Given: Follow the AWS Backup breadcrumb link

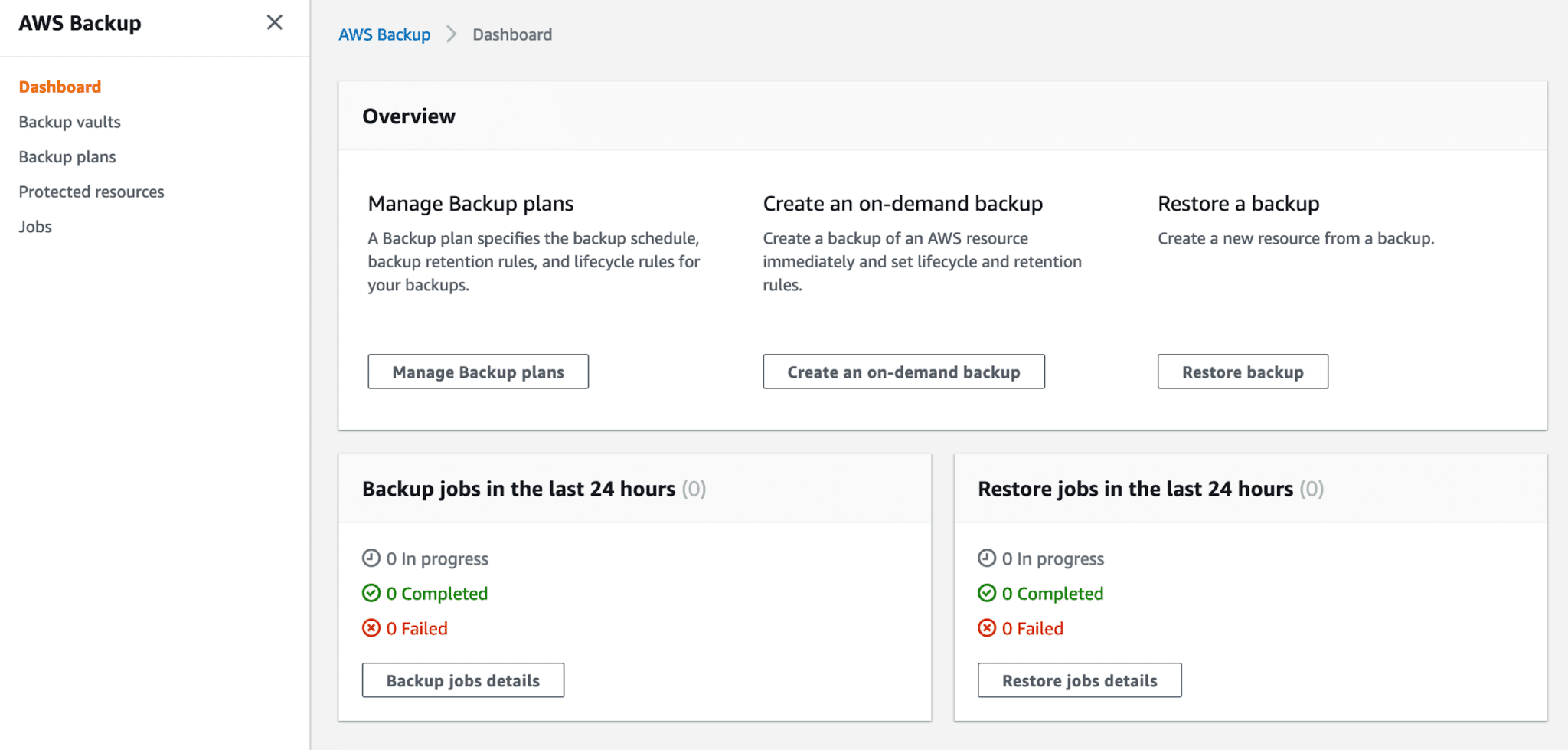Looking at the screenshot, I should (384, 34).
